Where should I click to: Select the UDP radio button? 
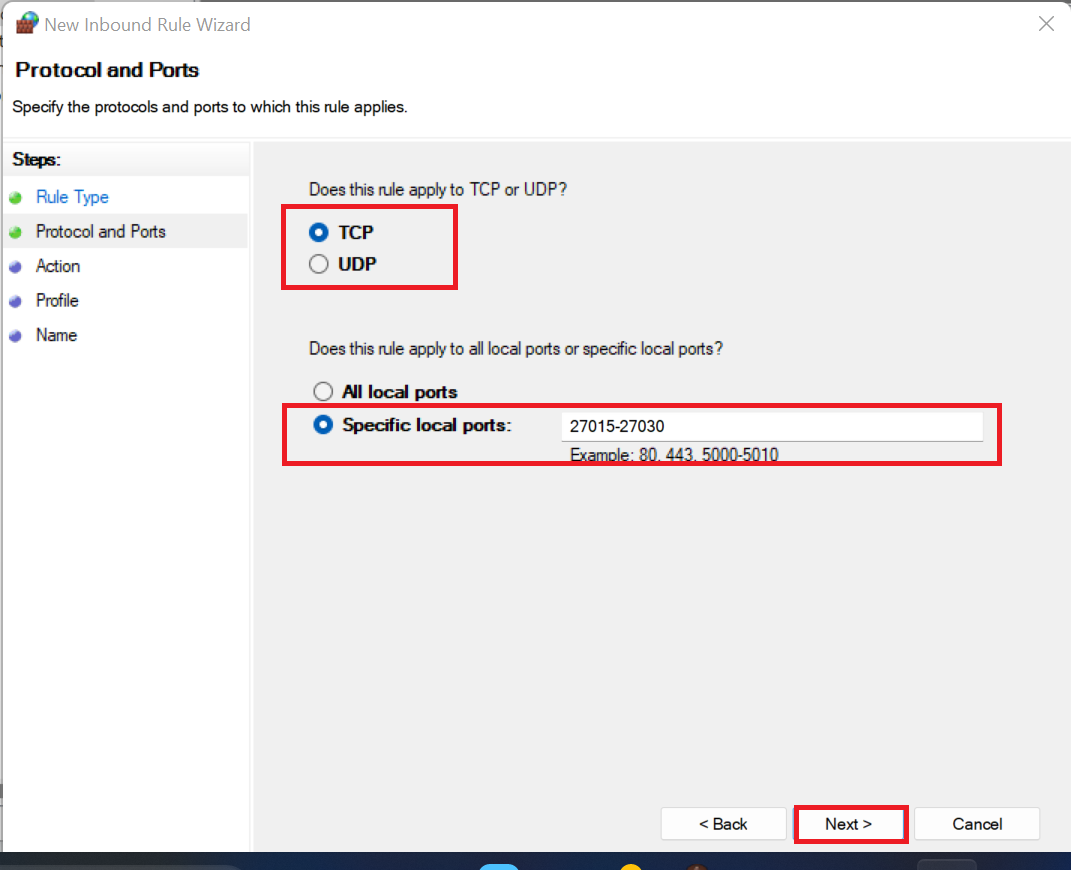(318, 264)
